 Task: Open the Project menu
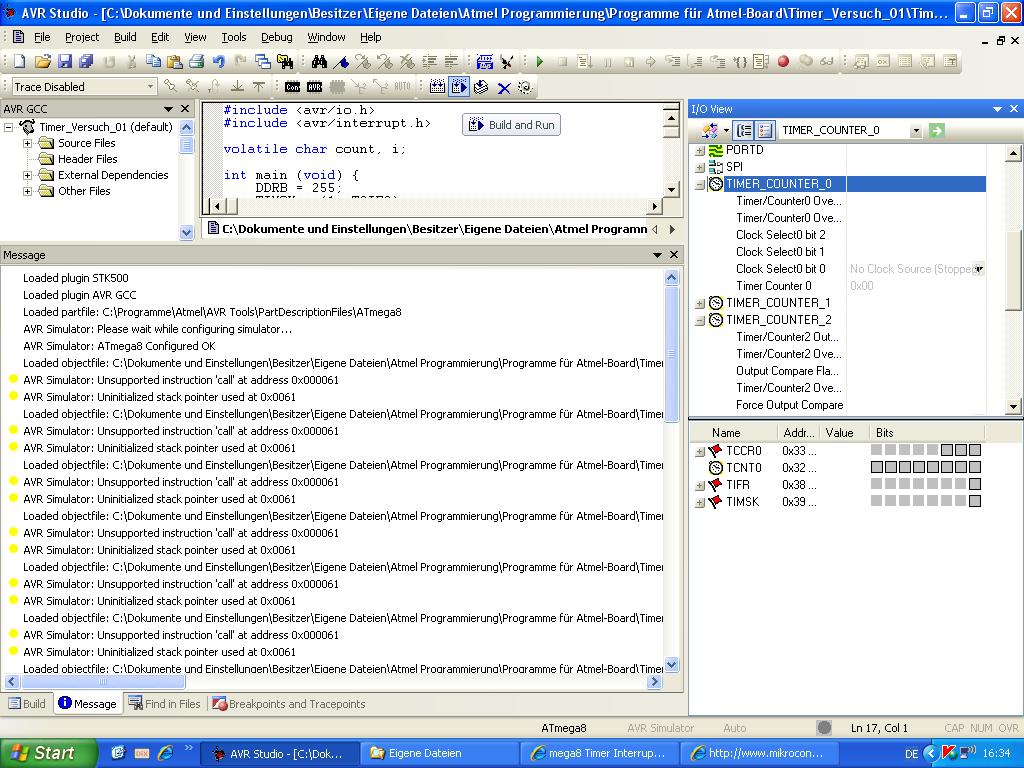(x=82, y=37)
